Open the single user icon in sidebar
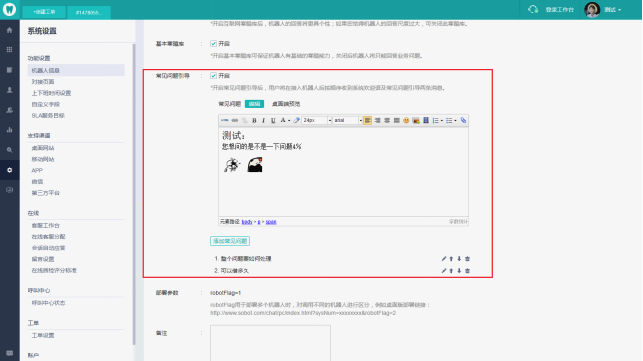The width and height of the screenshot is (643, 361). [9, 90]
